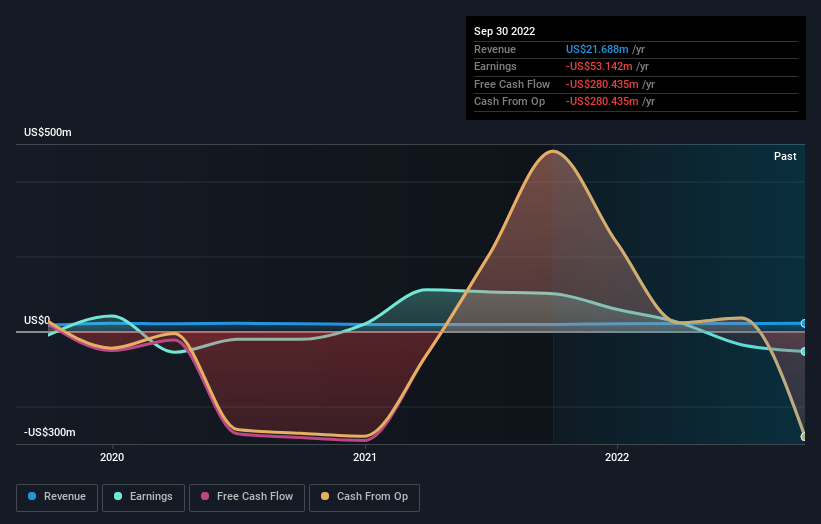The width and height of the screenshot is (821, 524).
Task: Click the Cash From Op endpoint marker at bottom right
Action: pyautogui.click(x=804, y=437)
